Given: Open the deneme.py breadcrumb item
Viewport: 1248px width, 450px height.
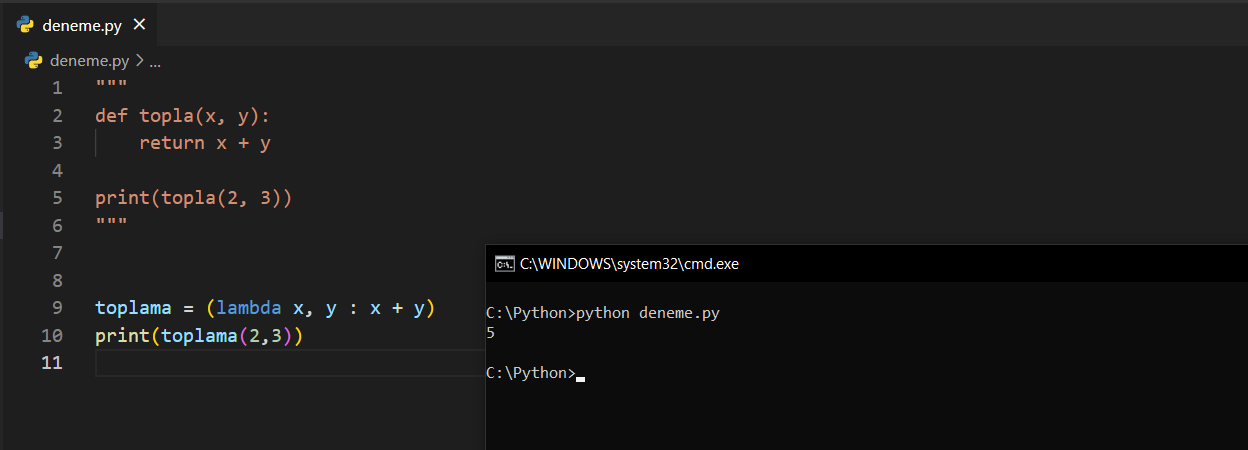Looking at the screenshot, I should point(89,61).
